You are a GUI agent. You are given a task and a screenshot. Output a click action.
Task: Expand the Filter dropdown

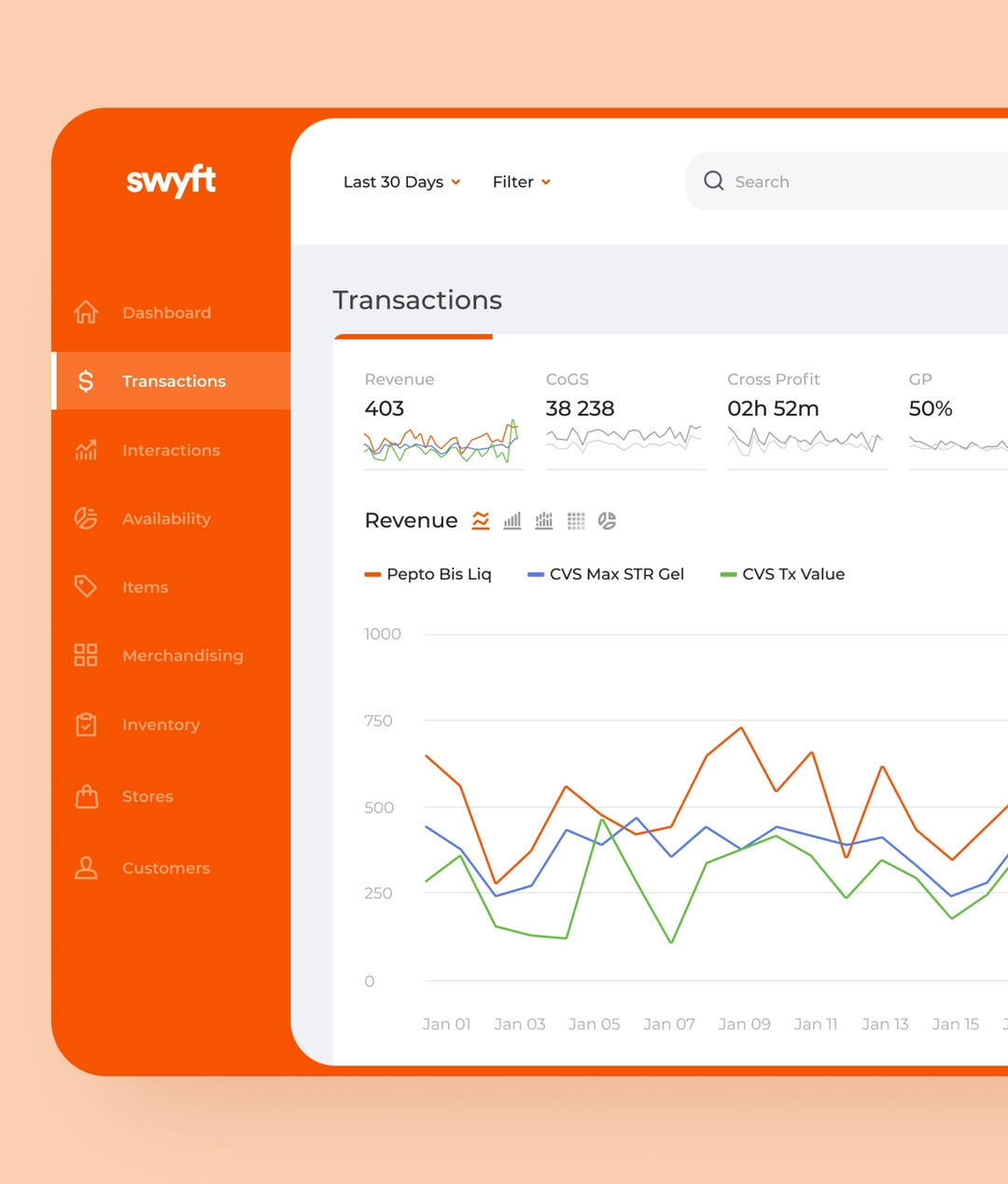pos(521,182)
